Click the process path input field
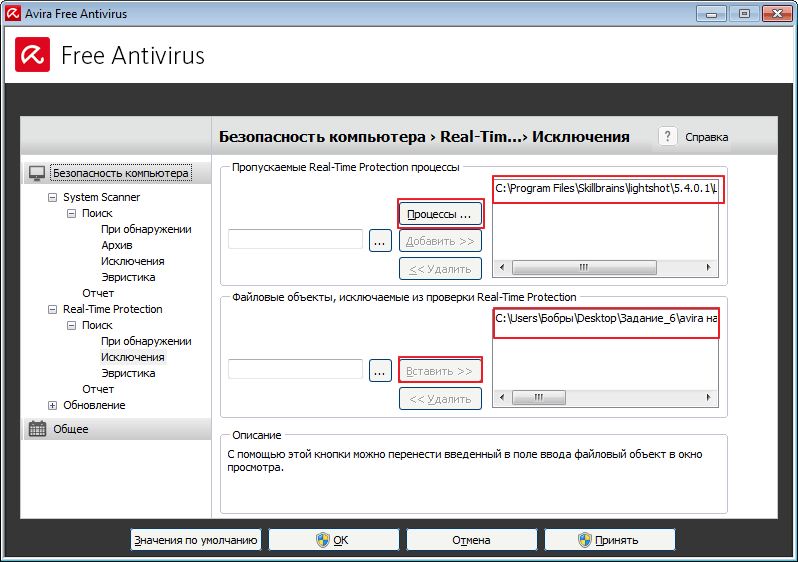Image resolution: width=798 pixels, height=562 pixels. coord(295,239)
